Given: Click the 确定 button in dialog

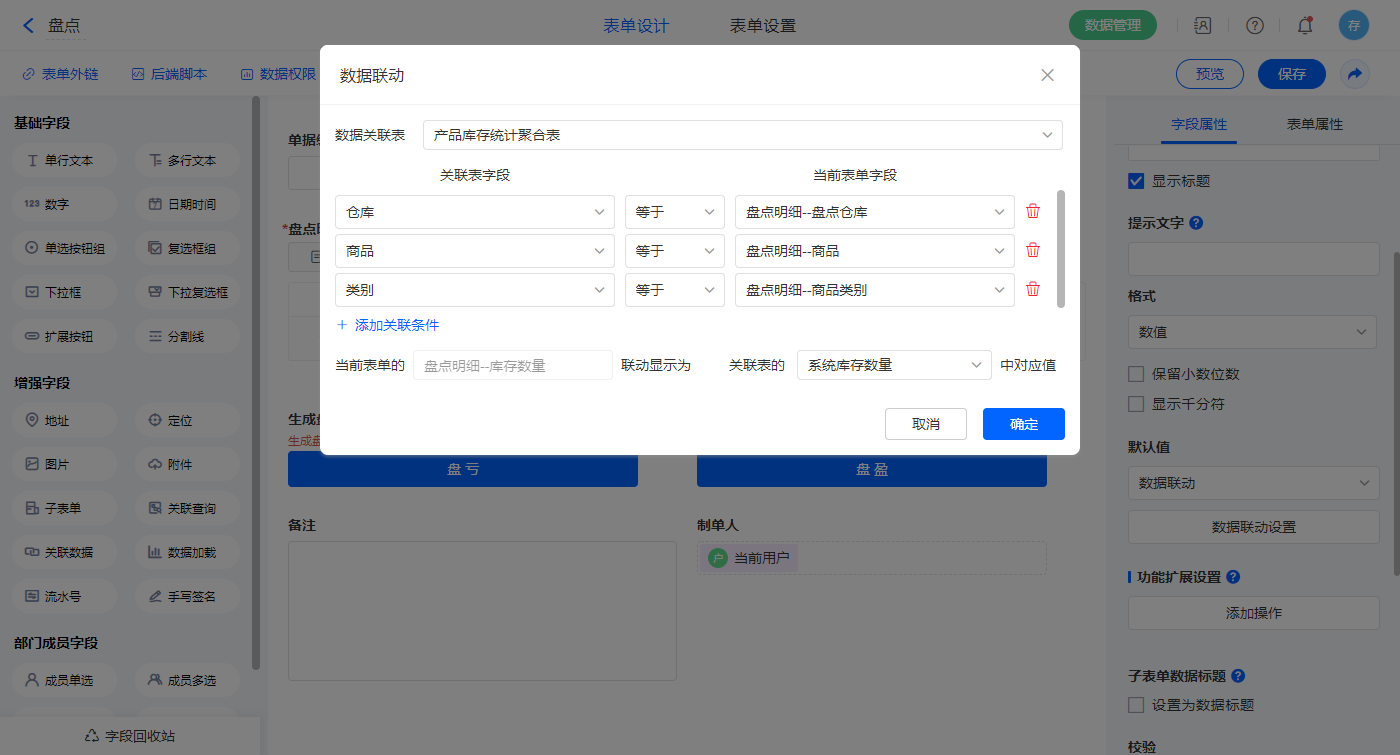Looking at the screenshot, I should pyautogui.click(x=1023, y=424).
